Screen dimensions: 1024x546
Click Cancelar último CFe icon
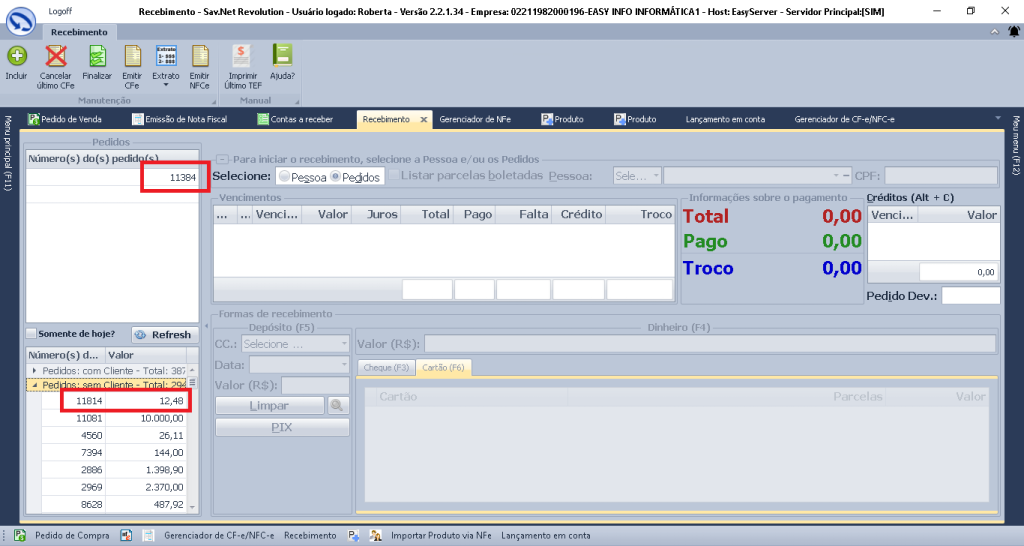[57, 57]
